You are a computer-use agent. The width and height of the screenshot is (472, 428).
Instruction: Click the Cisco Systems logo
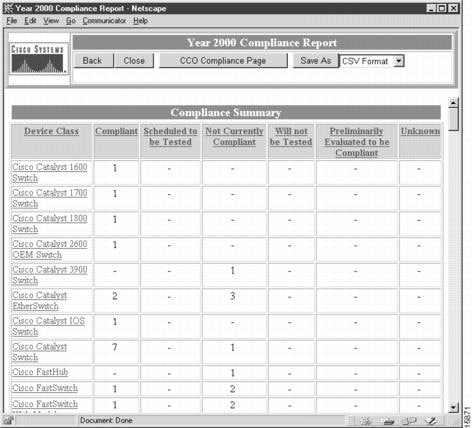point(39,59)
